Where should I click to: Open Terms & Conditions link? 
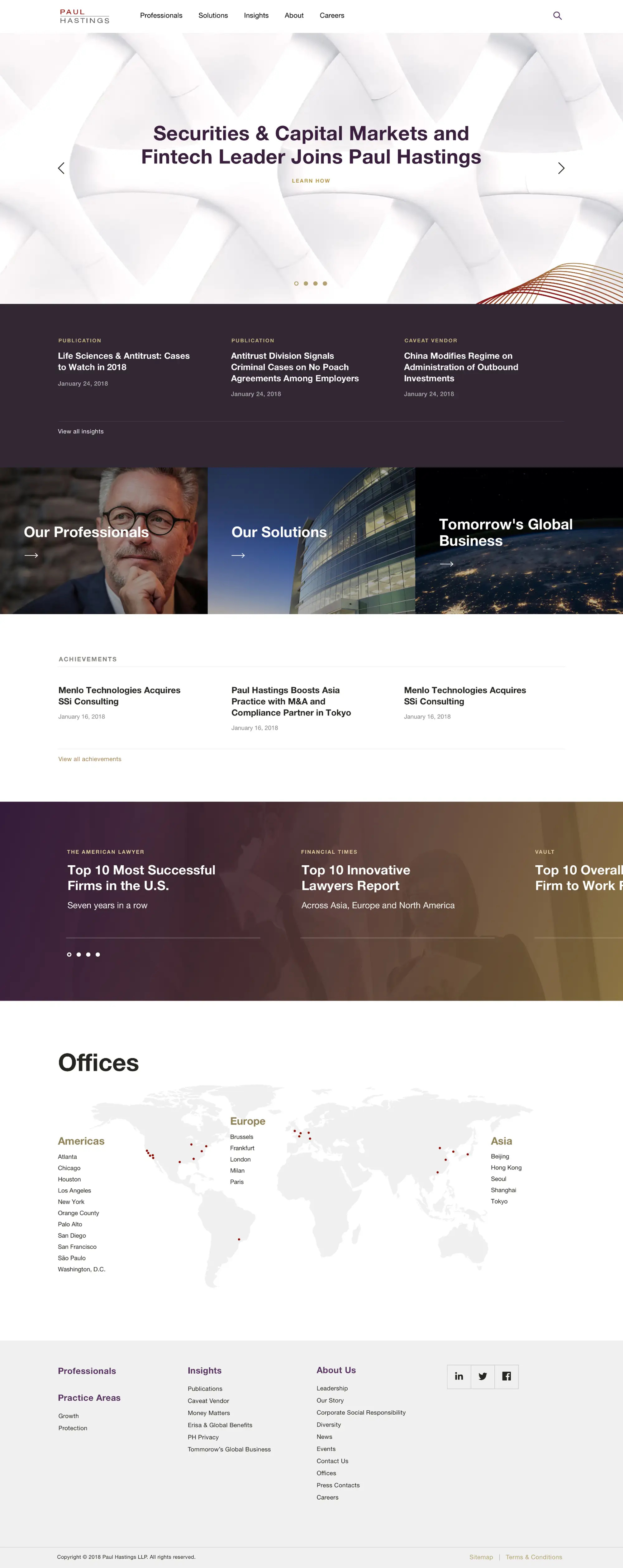[534, 1557]
